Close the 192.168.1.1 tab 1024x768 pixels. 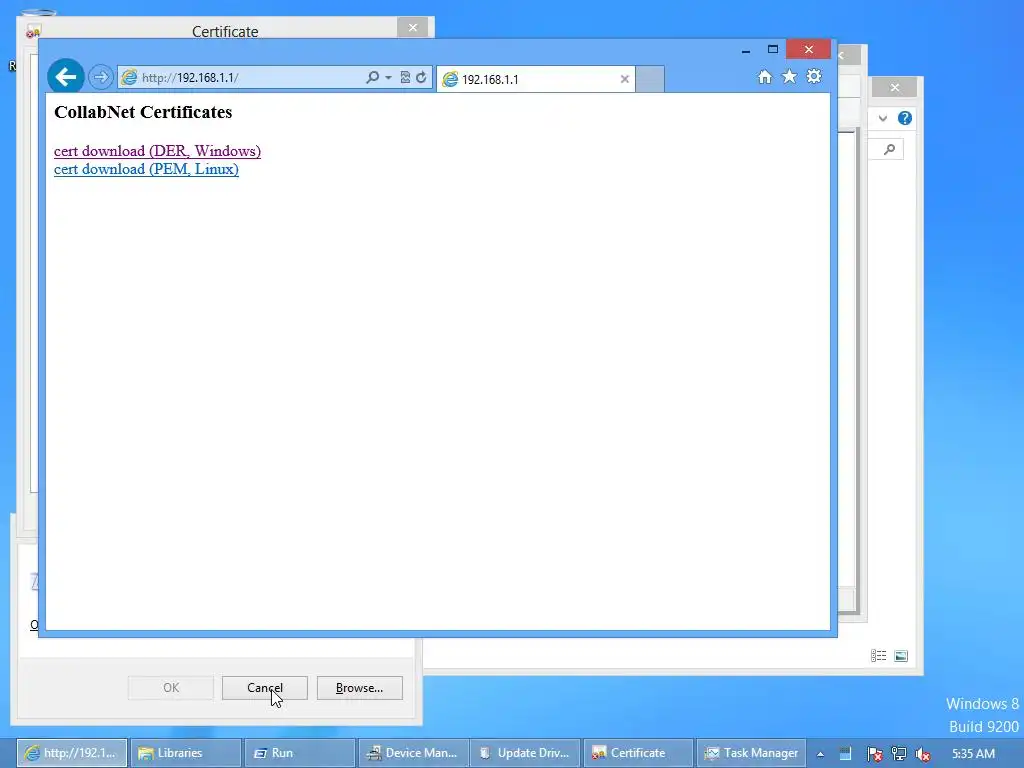pos(624,79)
